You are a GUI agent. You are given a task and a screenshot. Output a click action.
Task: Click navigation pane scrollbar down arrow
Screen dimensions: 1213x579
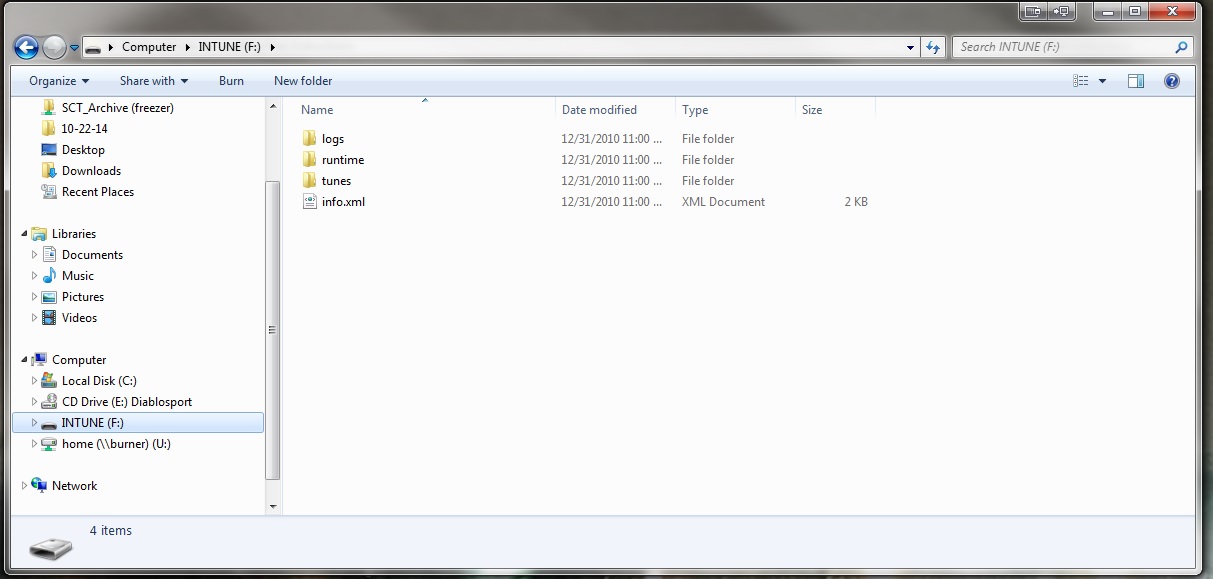click(274, 507)
